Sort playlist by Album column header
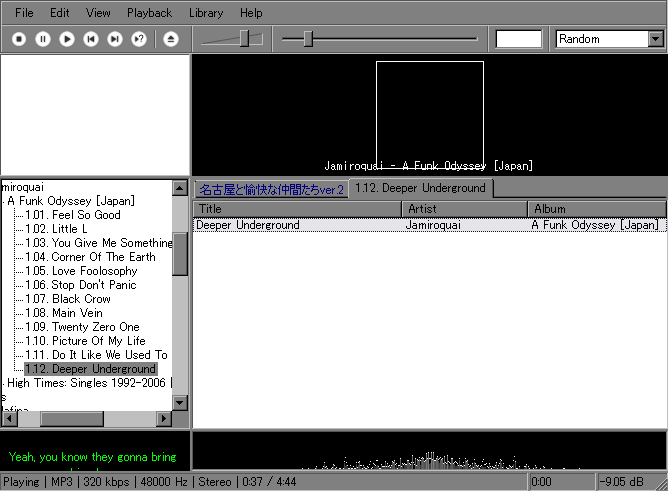This screenshot has height=491, width=668. [x=597, y=209]
